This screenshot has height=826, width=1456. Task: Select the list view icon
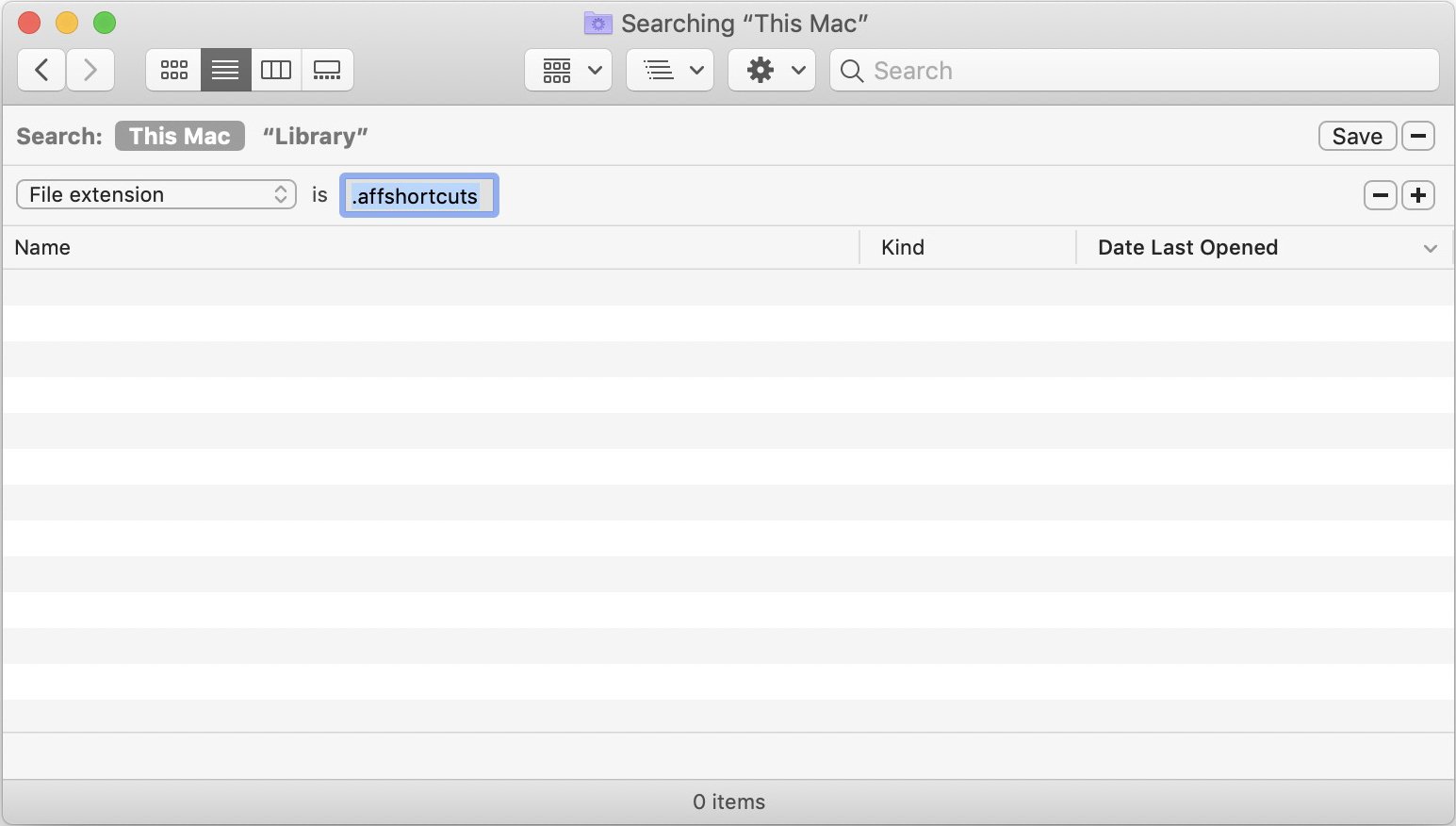click(x=224, y=70)
